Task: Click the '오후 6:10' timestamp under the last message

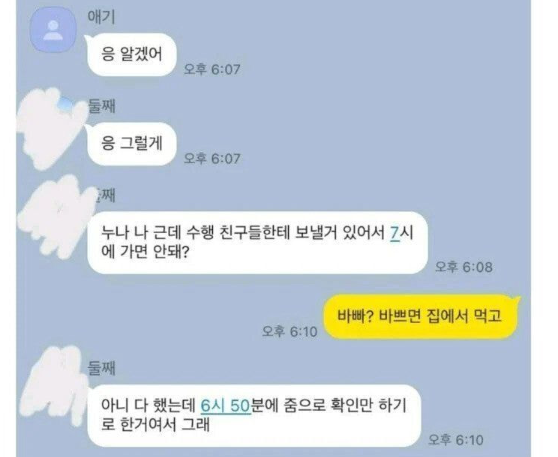Action: tap(456, 440)
